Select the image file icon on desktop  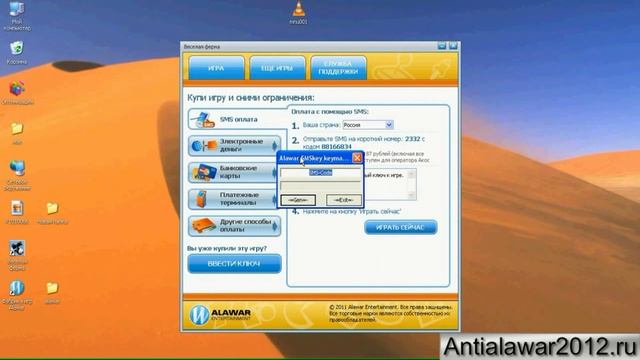(17, 208)
